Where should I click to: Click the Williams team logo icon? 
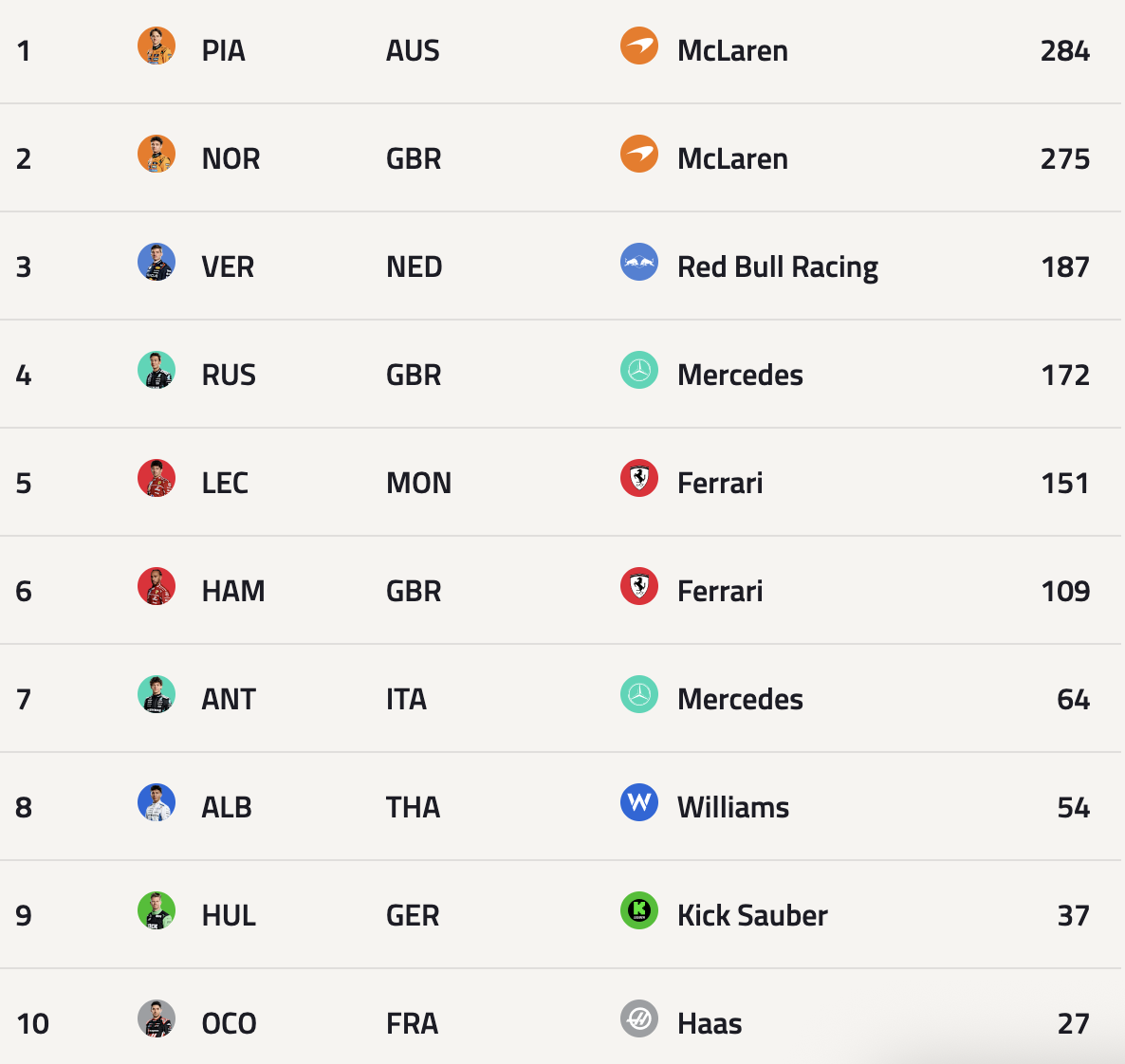click(x=638, y=802)
